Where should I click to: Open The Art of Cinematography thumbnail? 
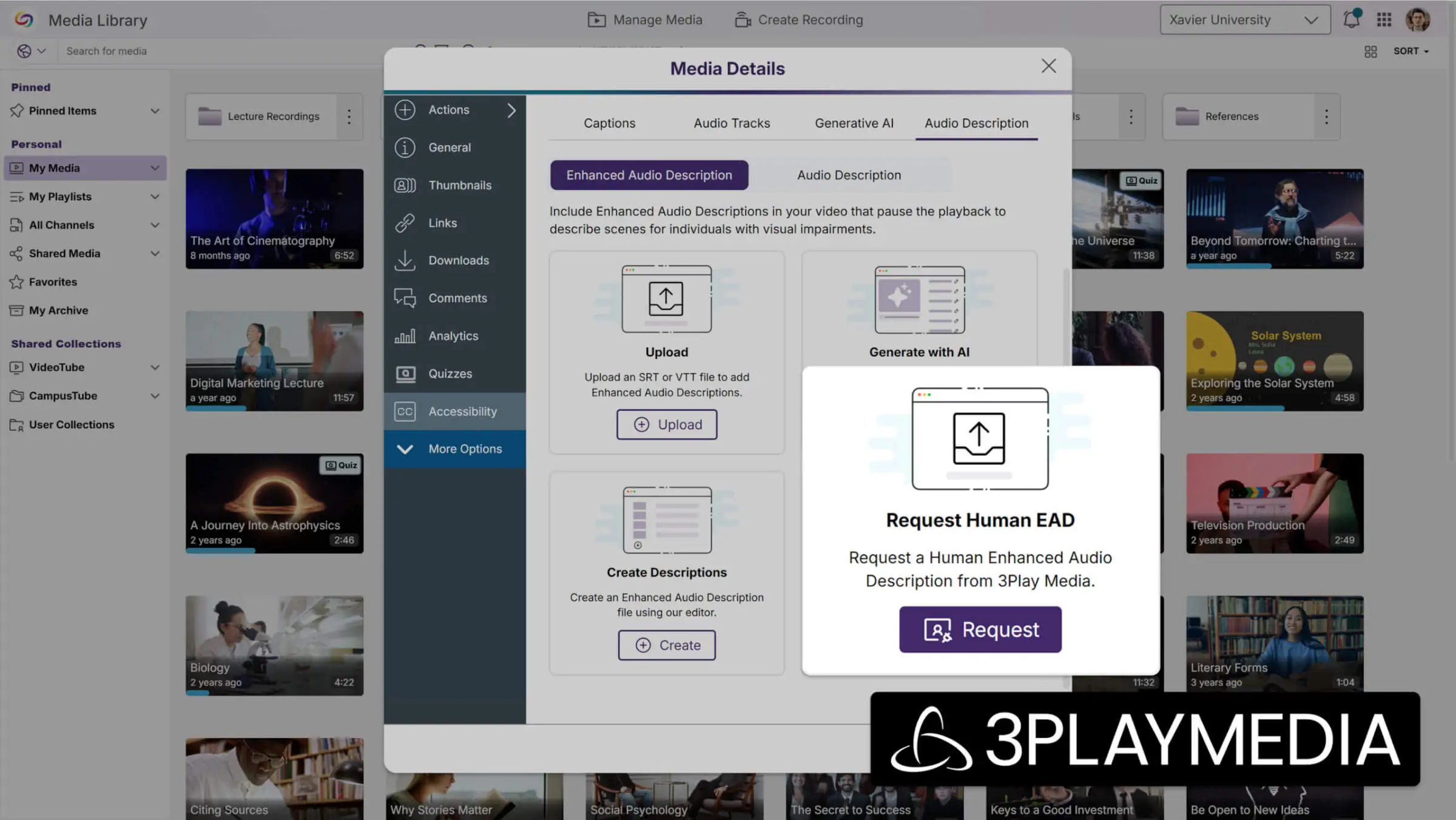tap(274, 219)
